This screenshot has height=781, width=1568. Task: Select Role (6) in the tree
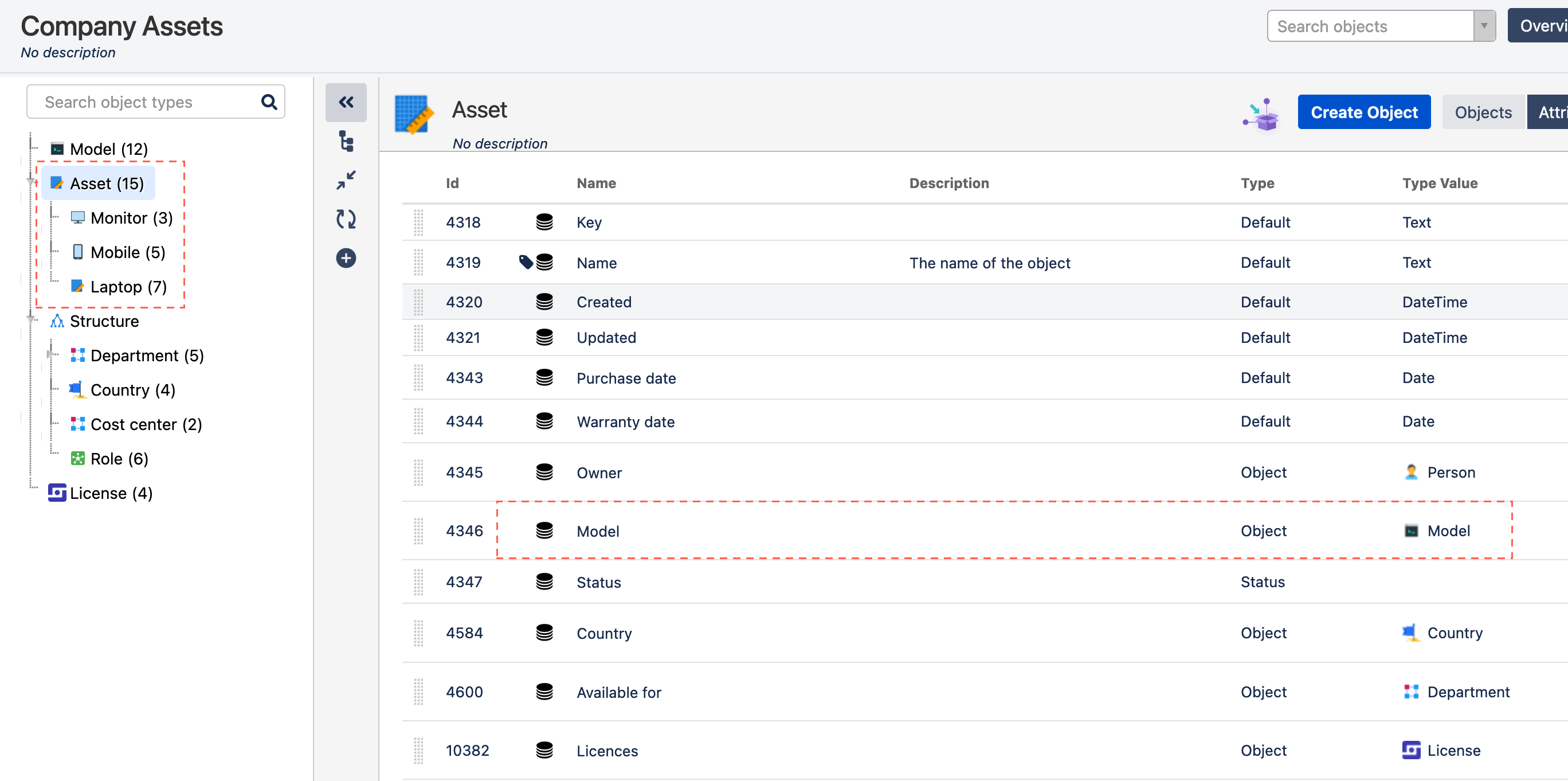click(119, 459)
